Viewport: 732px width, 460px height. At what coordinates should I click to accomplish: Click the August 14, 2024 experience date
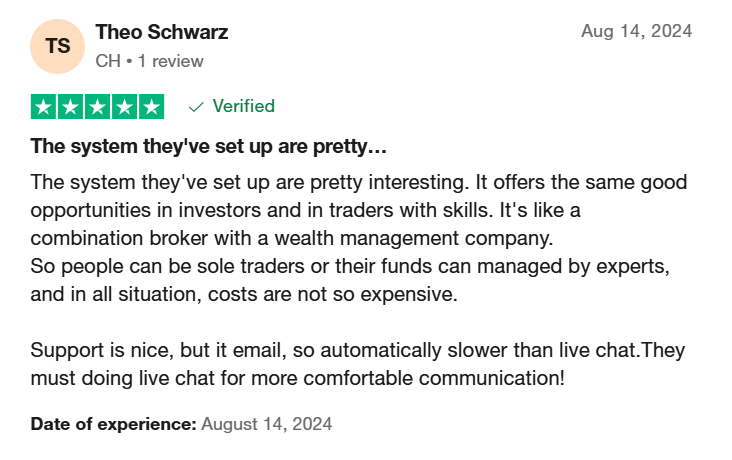(x=267, y=424)
